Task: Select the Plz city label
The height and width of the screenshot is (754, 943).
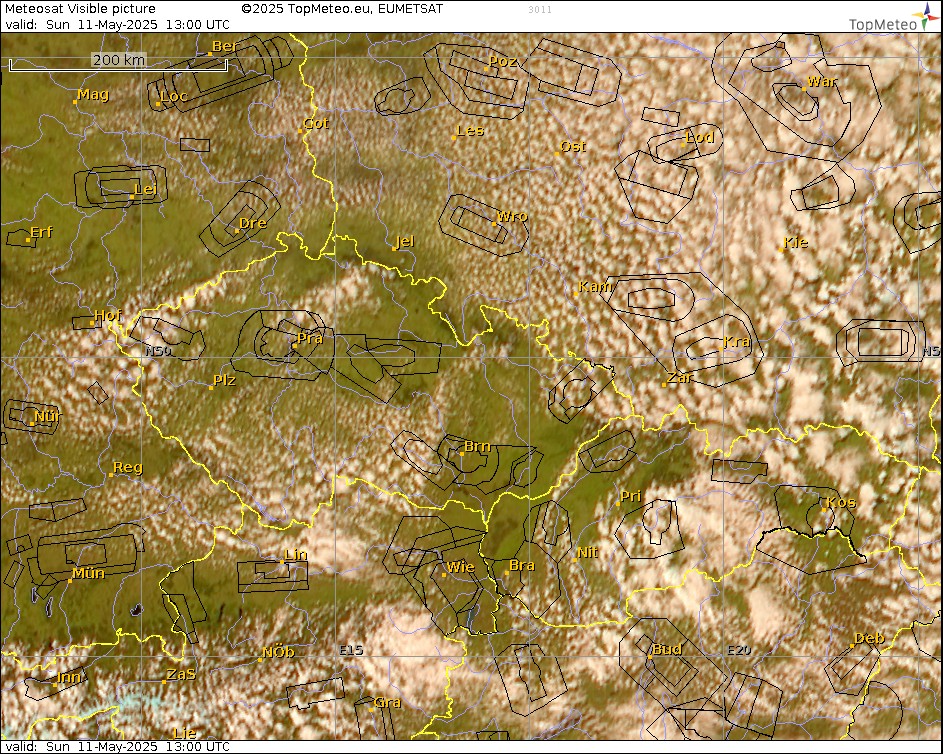Action: click(224, 381)
